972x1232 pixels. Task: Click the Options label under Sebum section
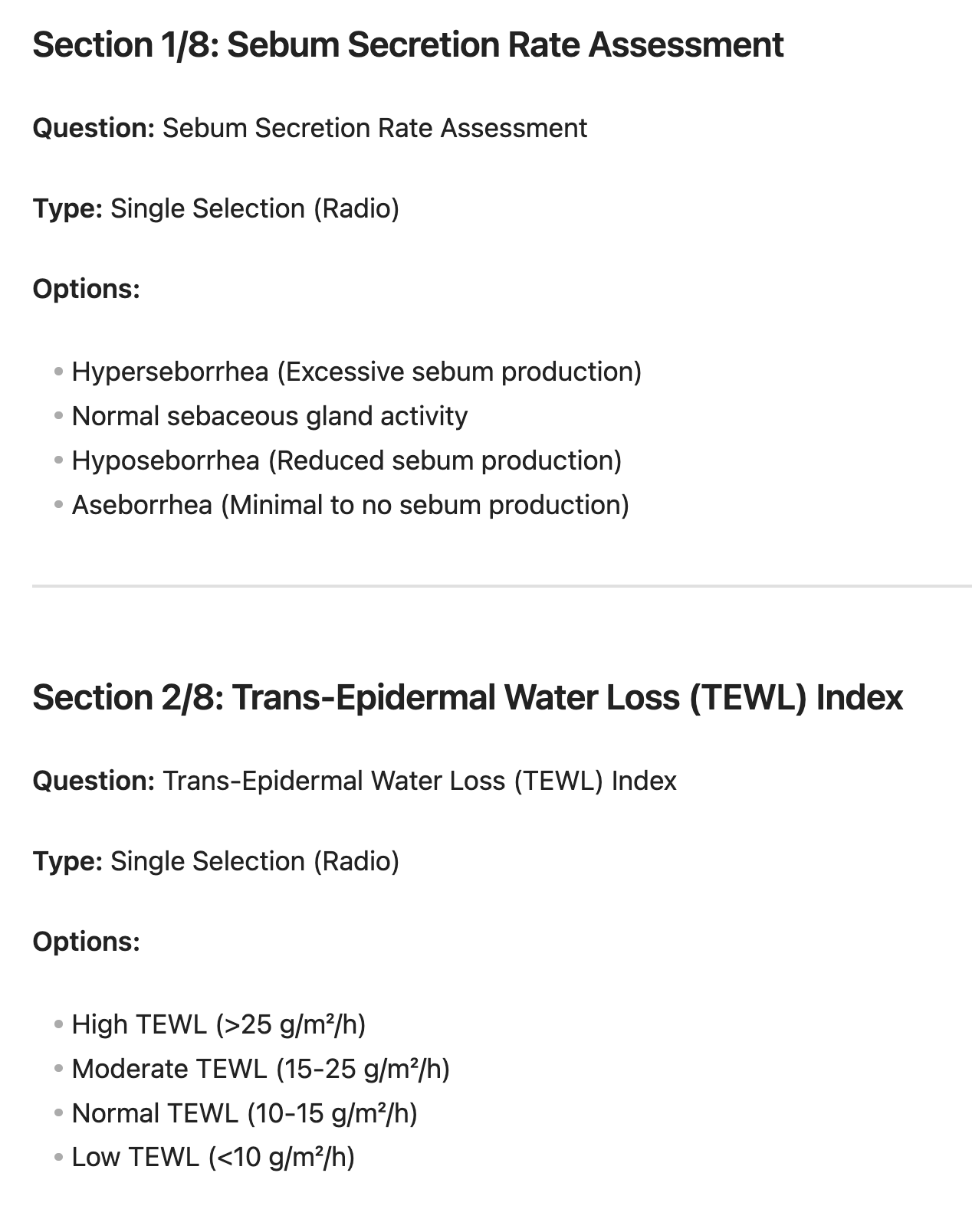pyautogui.click(x=86, y=289)
